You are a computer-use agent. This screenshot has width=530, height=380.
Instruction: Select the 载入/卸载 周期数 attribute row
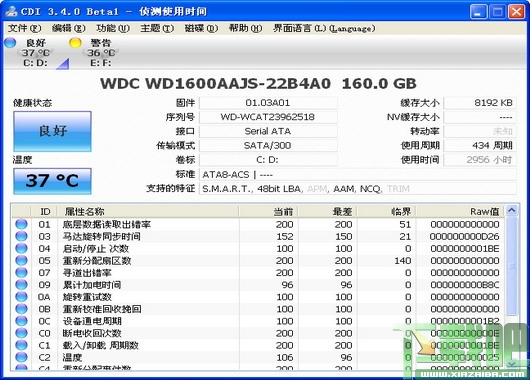(x=258, y=345)
